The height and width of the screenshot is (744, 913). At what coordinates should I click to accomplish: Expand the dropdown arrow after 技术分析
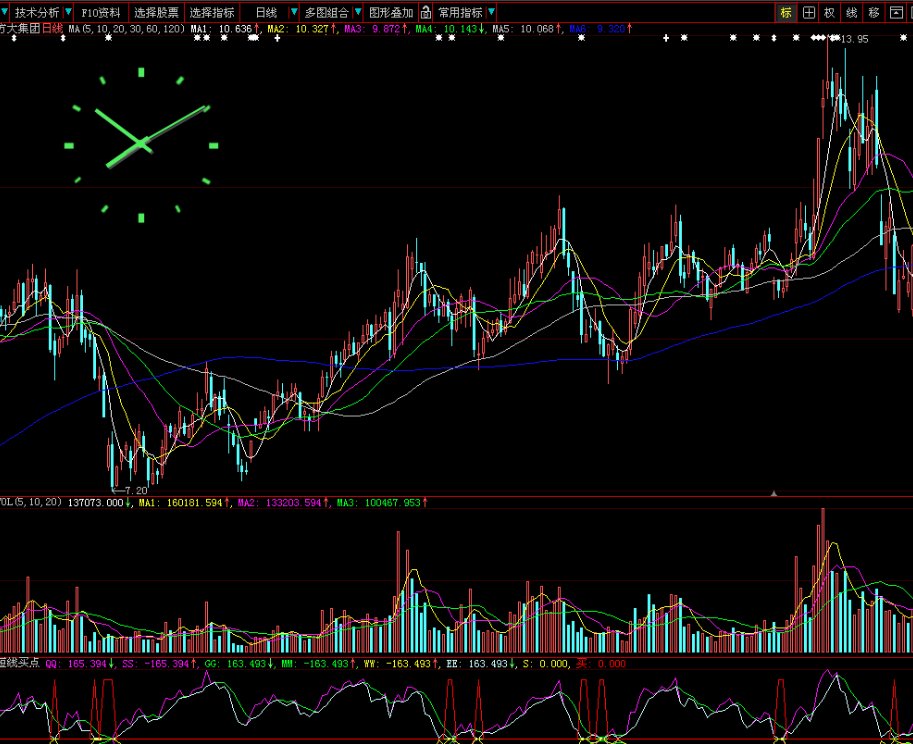click(68, 13)
